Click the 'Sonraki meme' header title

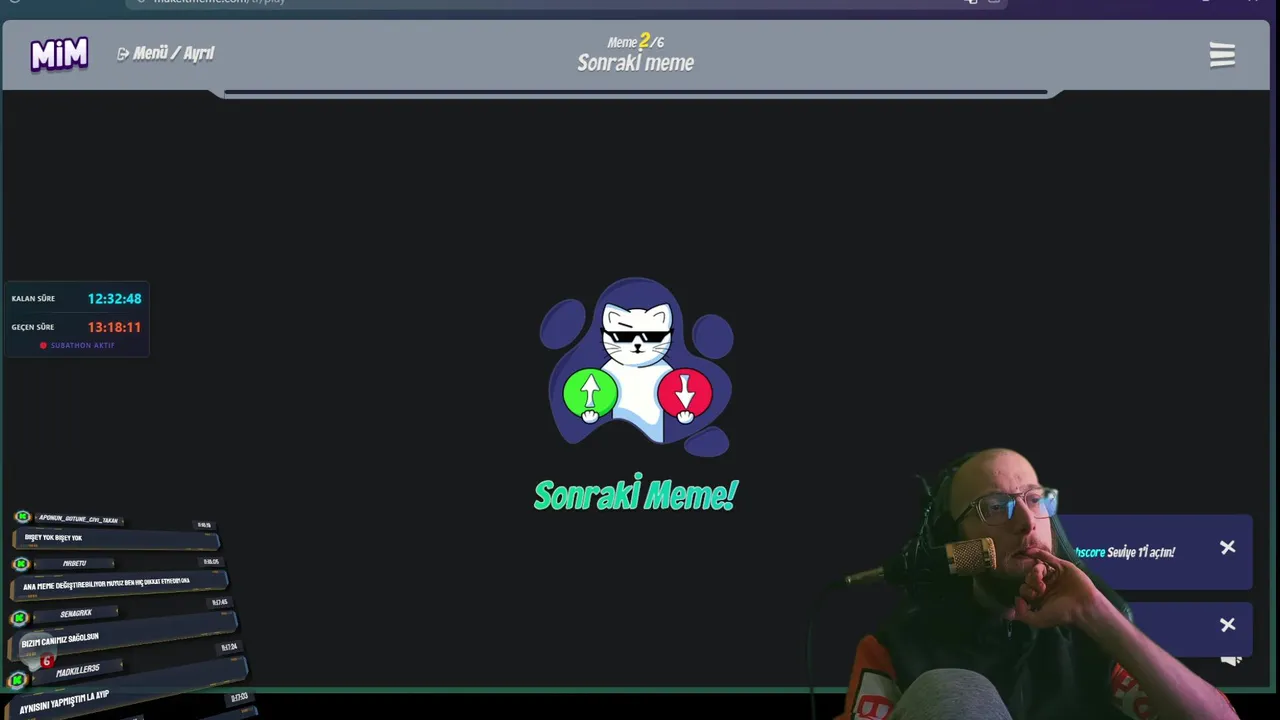pyautogui.click(x=635, y=63)
